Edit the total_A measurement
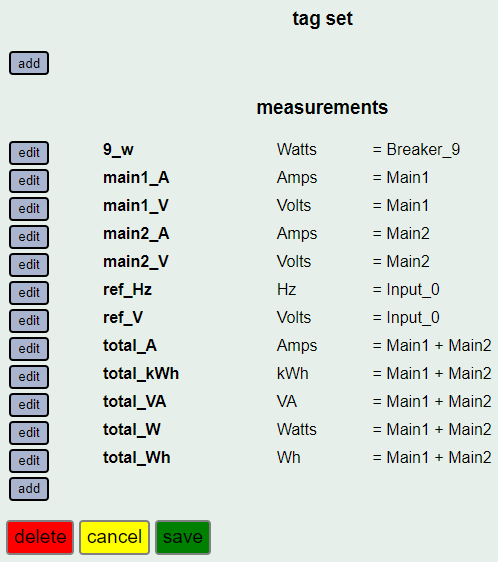 (x=29, y=348)
